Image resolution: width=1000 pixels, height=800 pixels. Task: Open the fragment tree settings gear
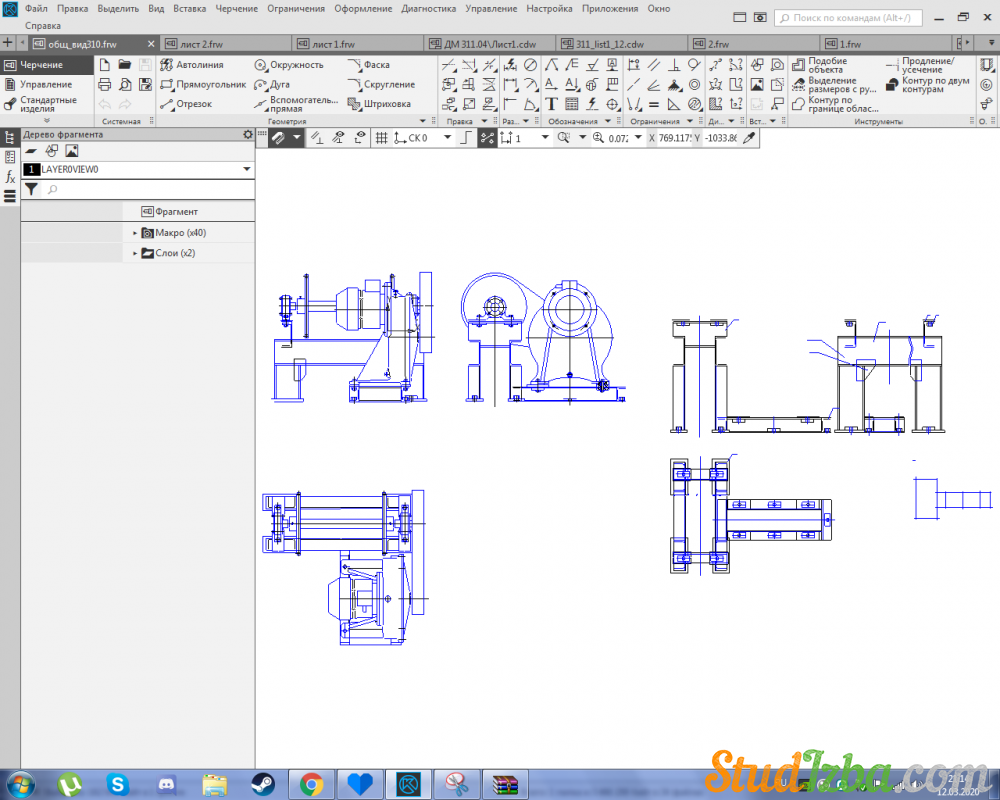248,134
